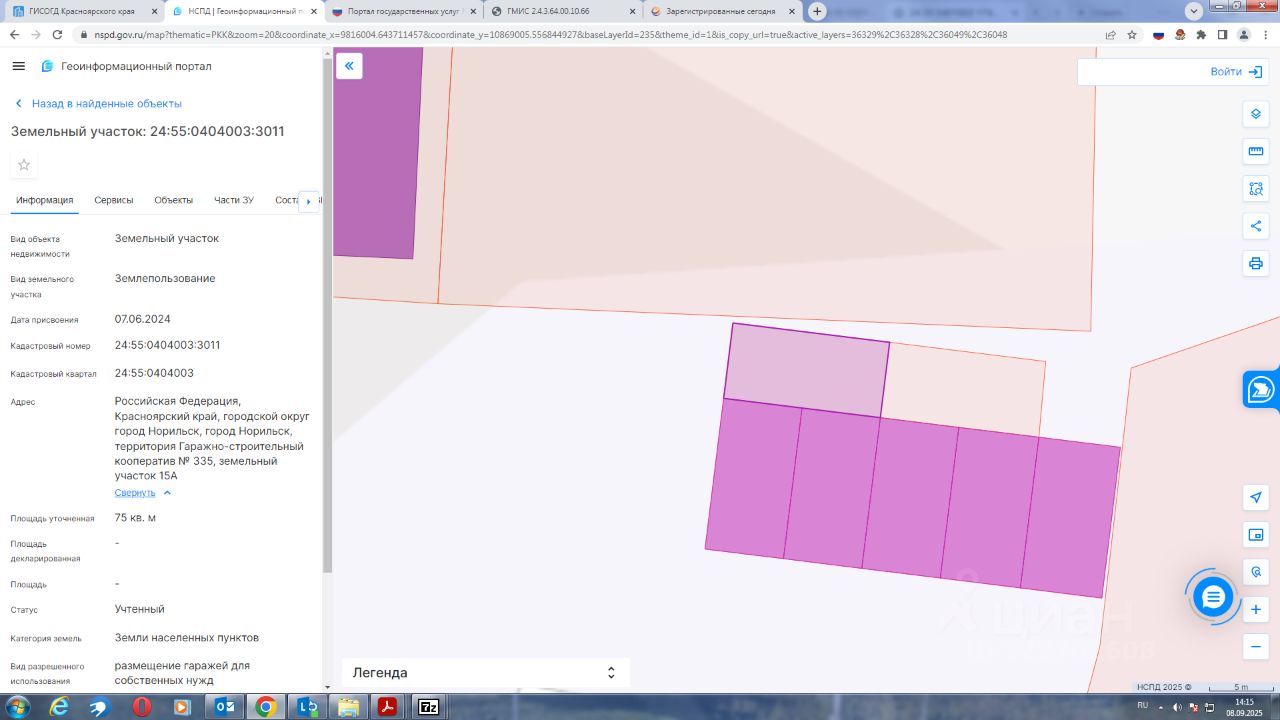Screen dimensions: 1280x720
Task: Select the Информация tab
Action: [x=44, y=200]
